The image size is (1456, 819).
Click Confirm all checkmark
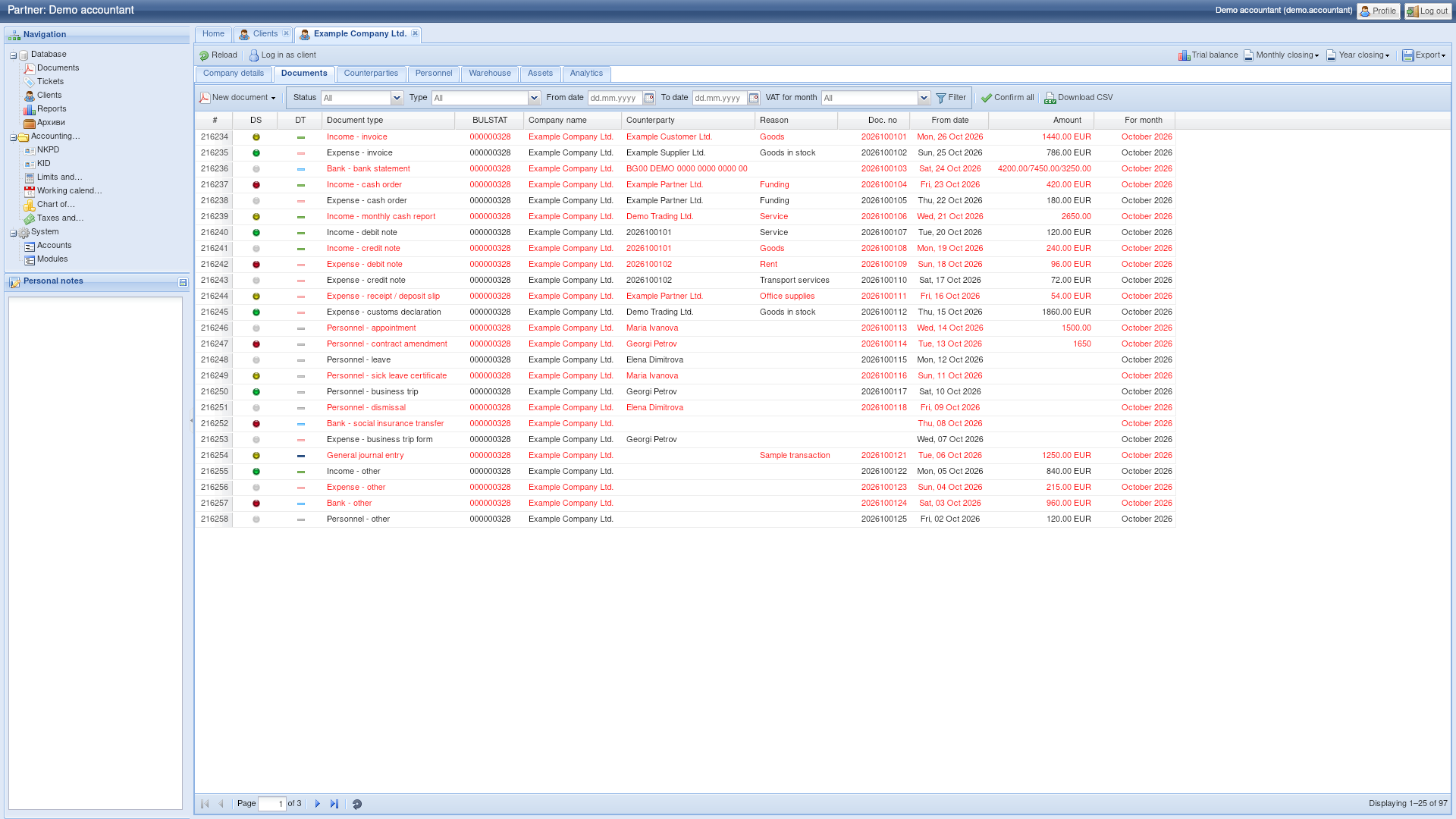[987, 98]
